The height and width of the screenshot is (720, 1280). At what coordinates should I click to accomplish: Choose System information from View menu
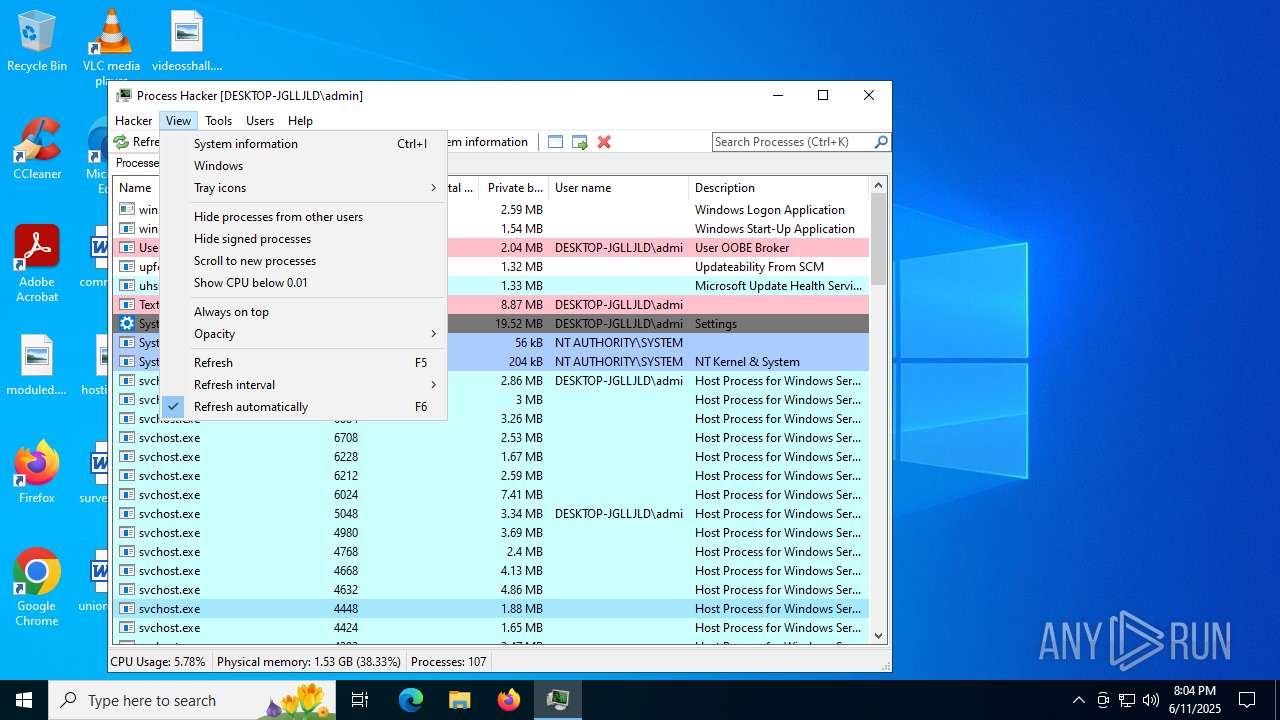(303, 144)
